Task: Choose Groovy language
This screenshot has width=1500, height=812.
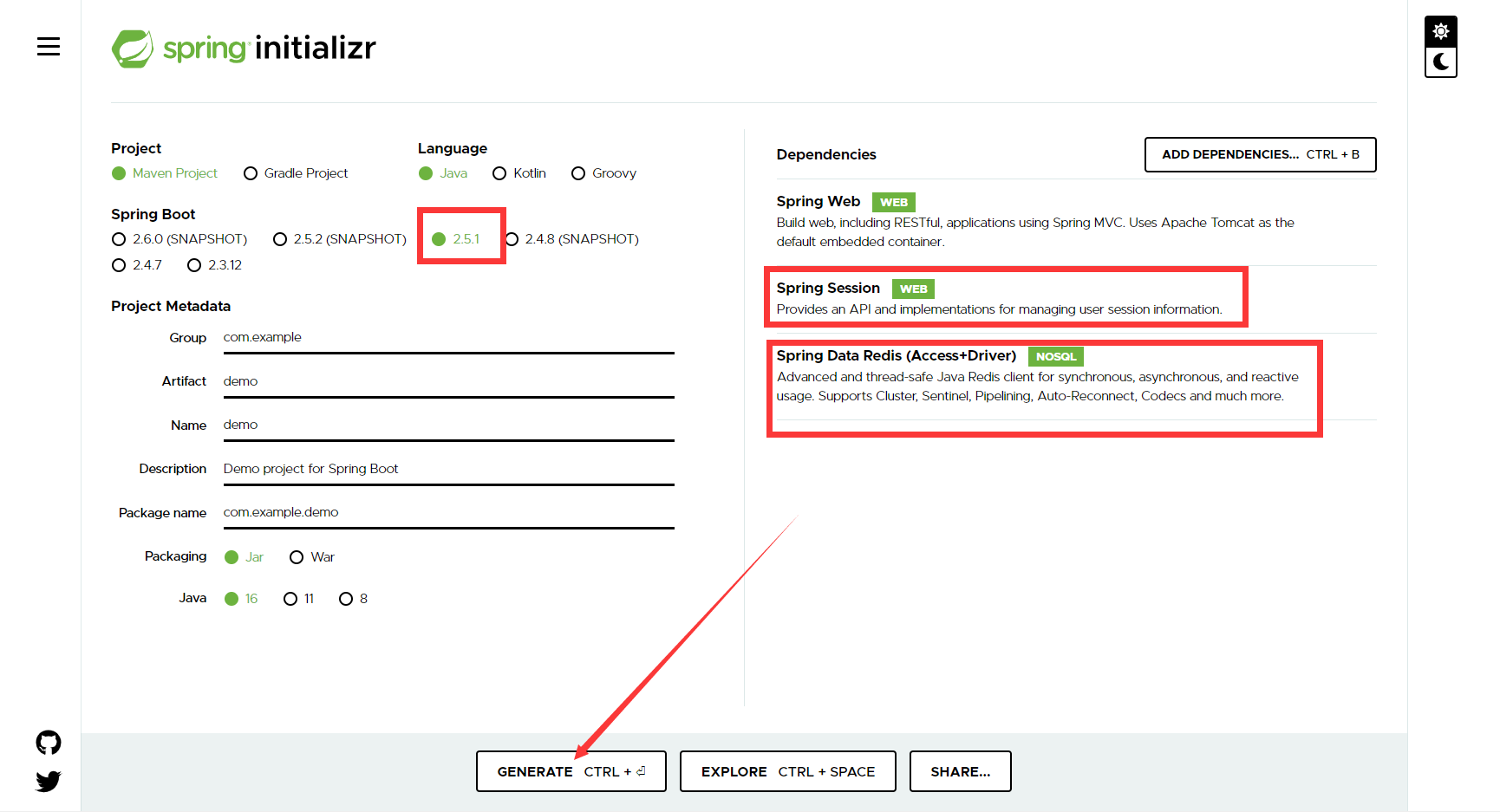Action: 604,173
